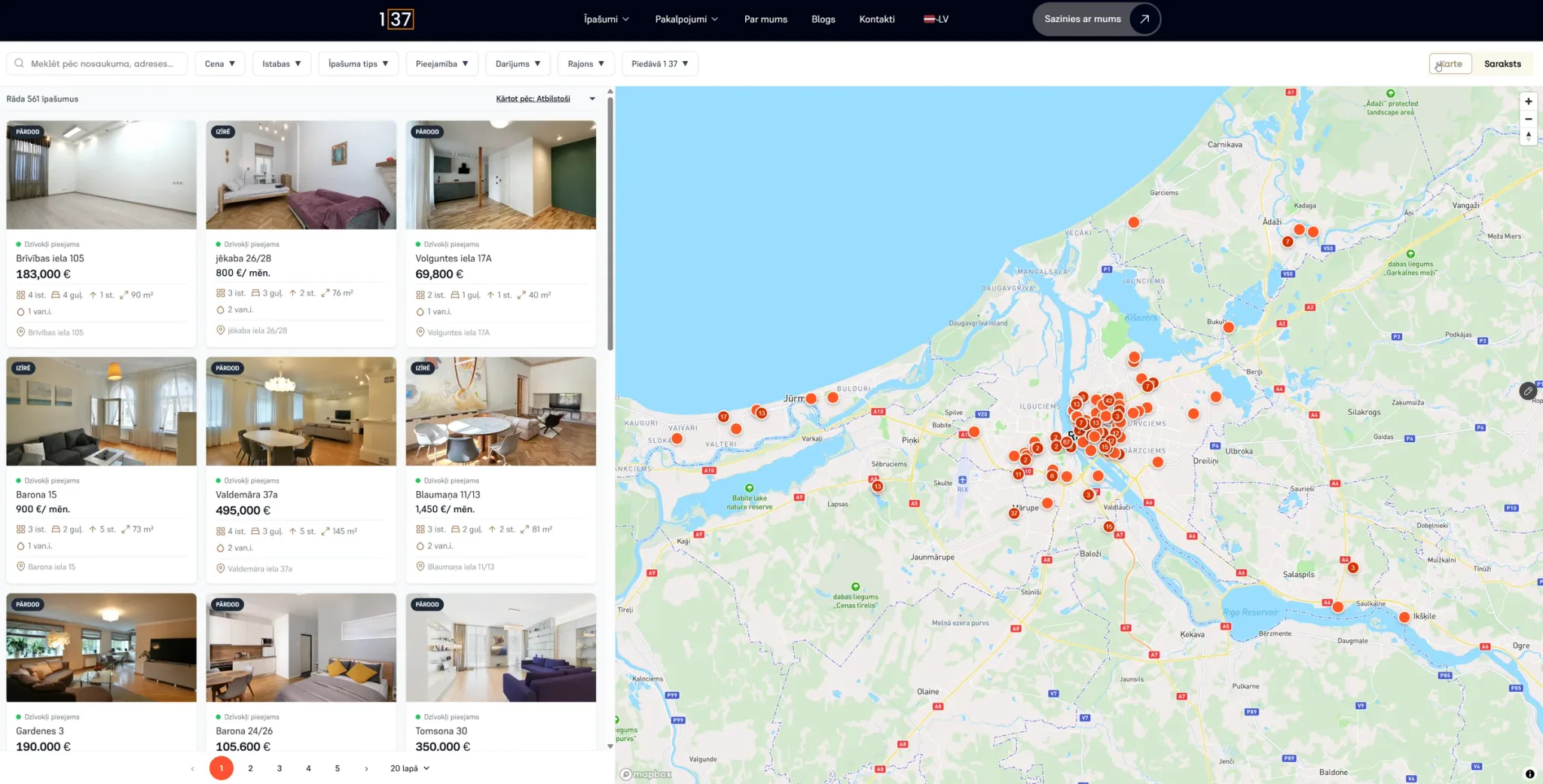
Task: Click the search magnifier icon
Action: click(x=20, y=63)
